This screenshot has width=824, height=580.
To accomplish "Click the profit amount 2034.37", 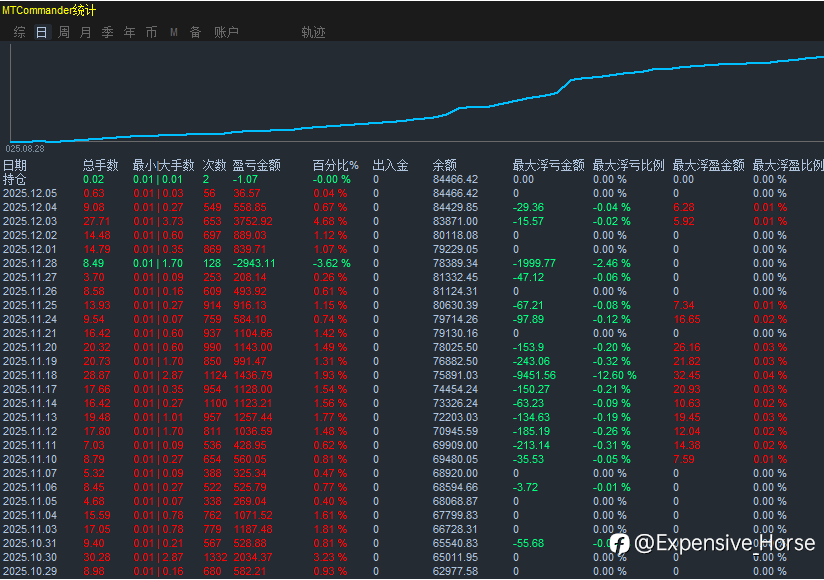I will pos(253,557).
